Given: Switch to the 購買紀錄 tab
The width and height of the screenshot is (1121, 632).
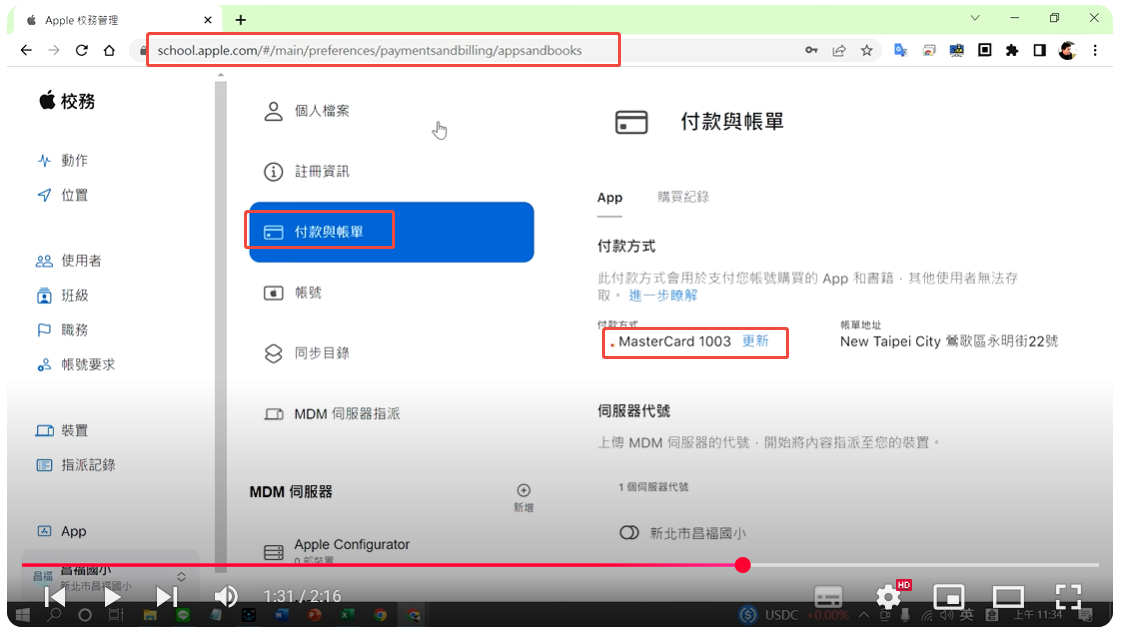Looking at the screenshot, I should click(x=683, y=197).
